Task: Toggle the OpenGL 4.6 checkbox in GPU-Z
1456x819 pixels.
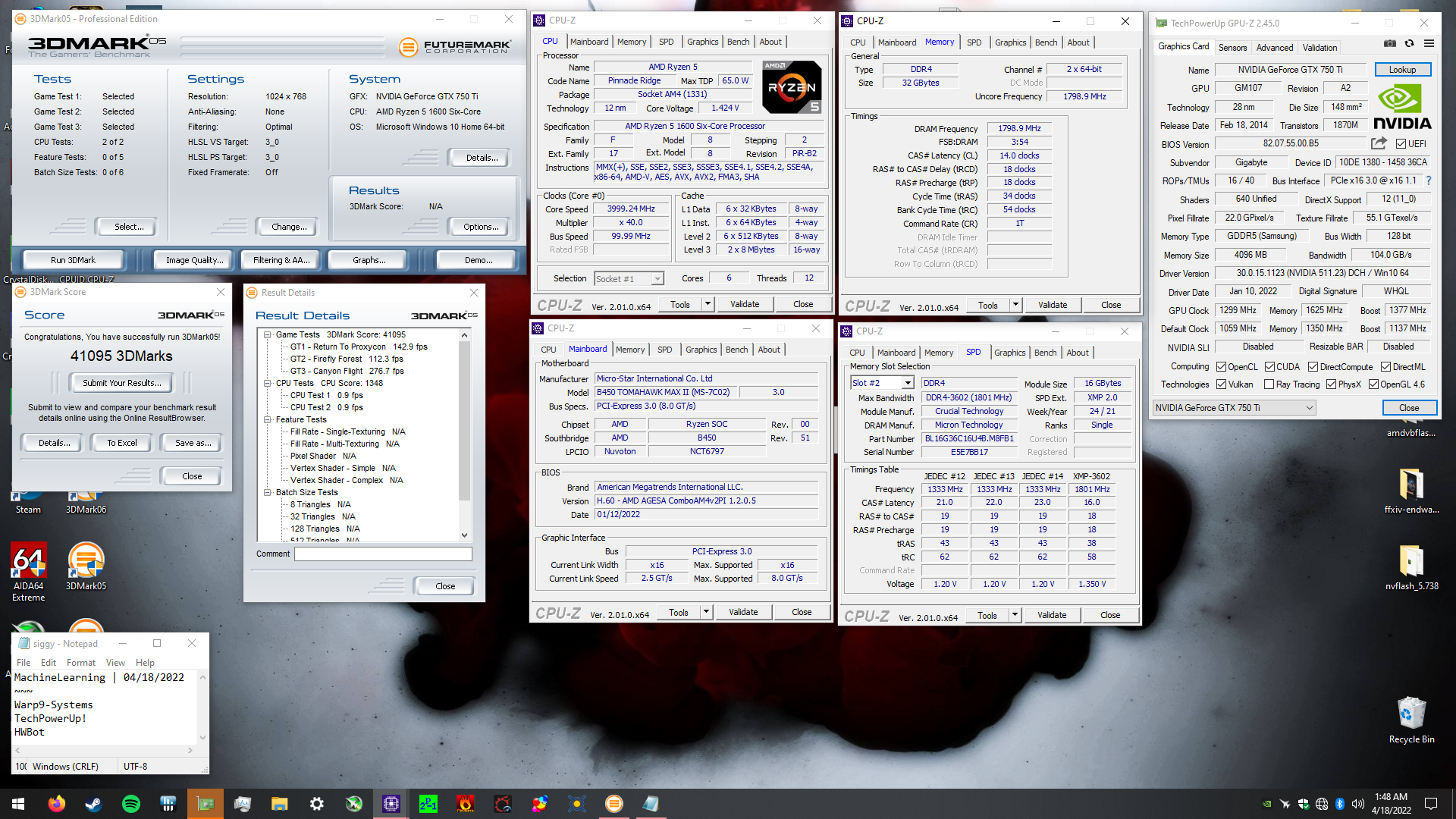Action: pos(1373,384)
